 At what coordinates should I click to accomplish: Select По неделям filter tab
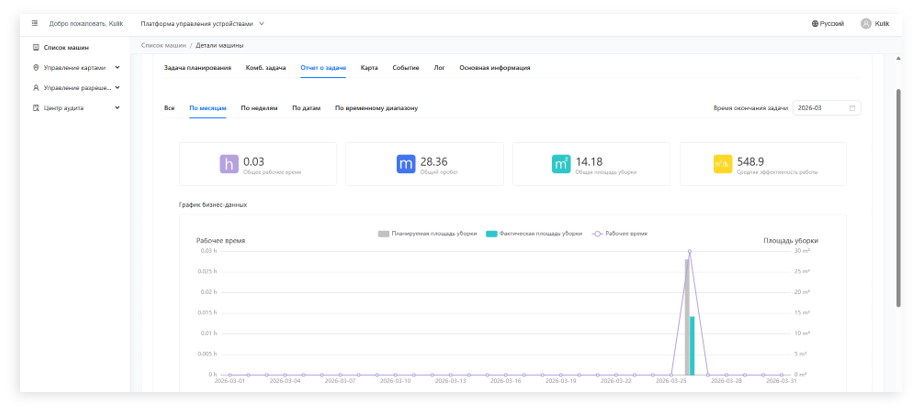tap(259, 108)
